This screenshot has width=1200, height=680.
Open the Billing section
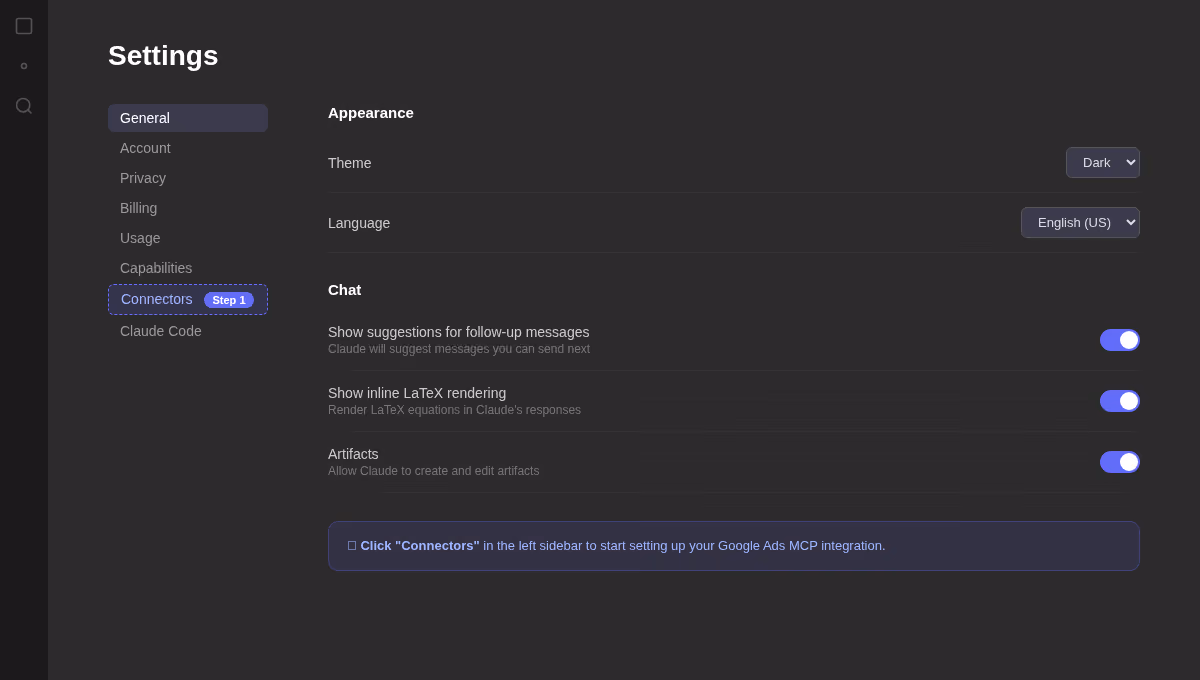tap(188, 208)
